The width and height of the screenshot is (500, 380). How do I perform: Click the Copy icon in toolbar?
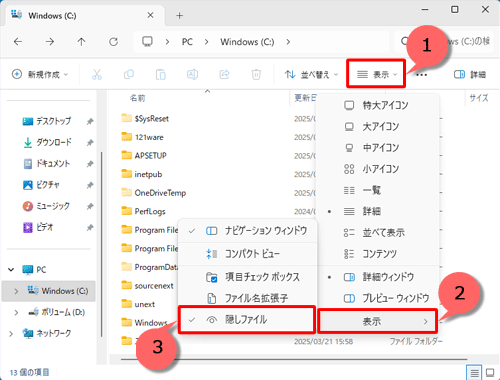click(x=129, y=74)
